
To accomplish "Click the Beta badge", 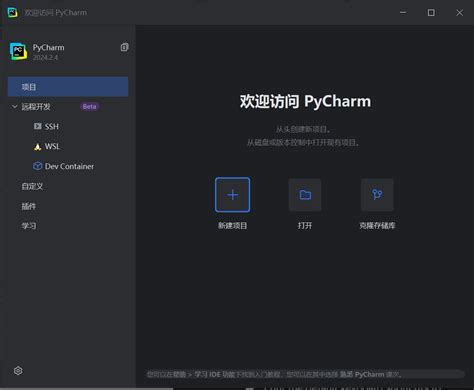I will [89, 107].
